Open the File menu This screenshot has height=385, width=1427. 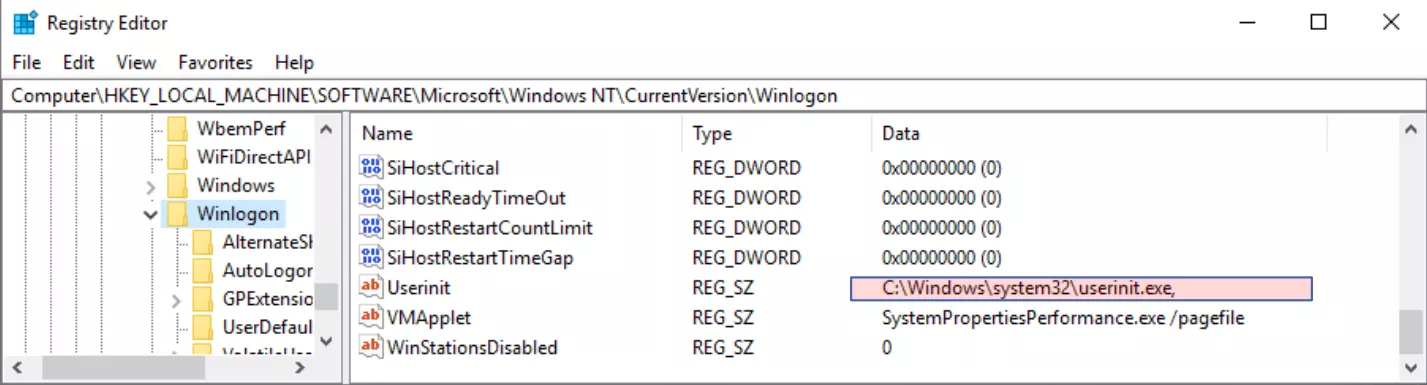(27, 62)
